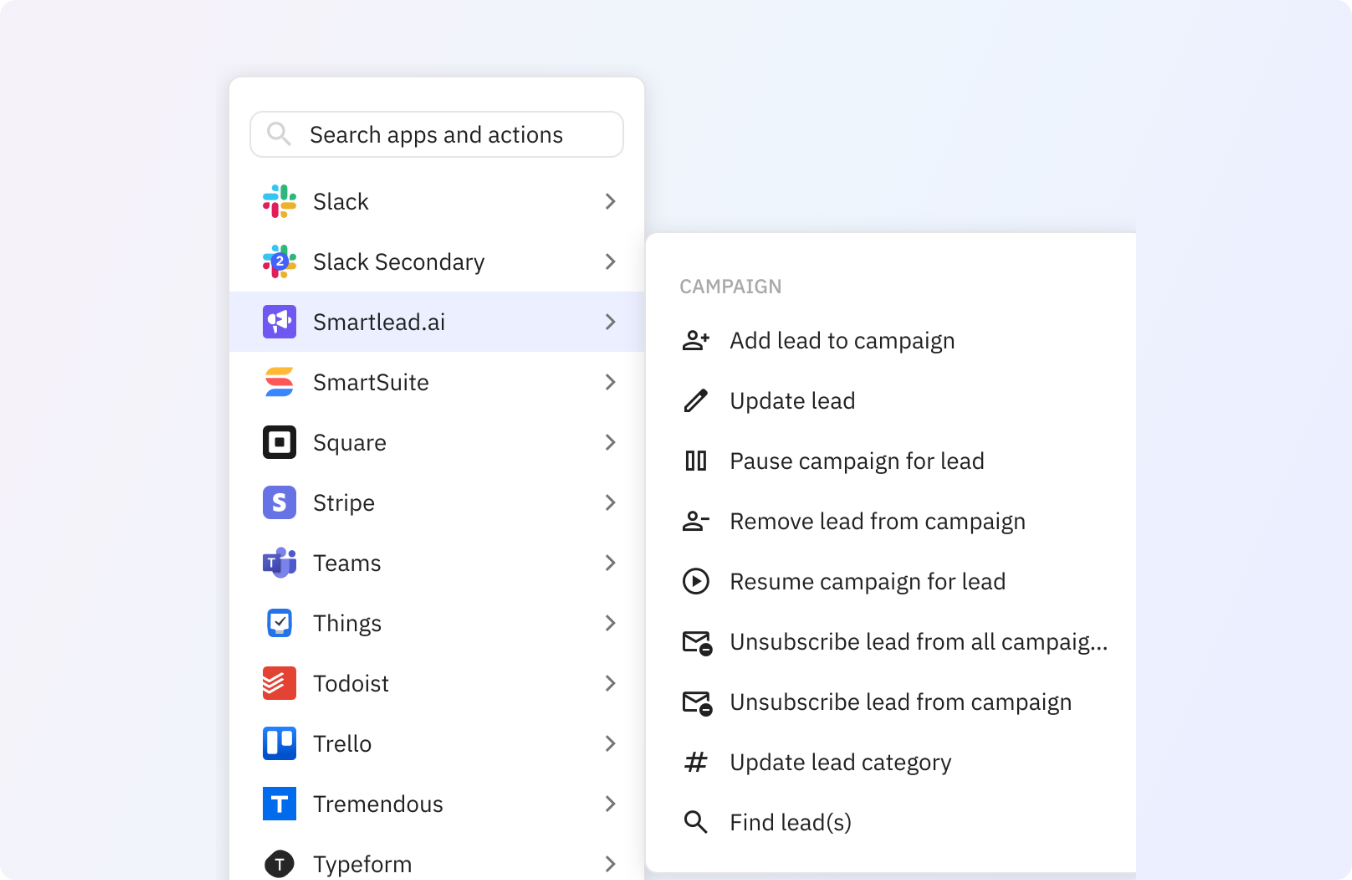The image size is (1352, 880).
Task: Expand the Typeform submenu chevron
Action: pyautogui.click(x=610, y=864)
